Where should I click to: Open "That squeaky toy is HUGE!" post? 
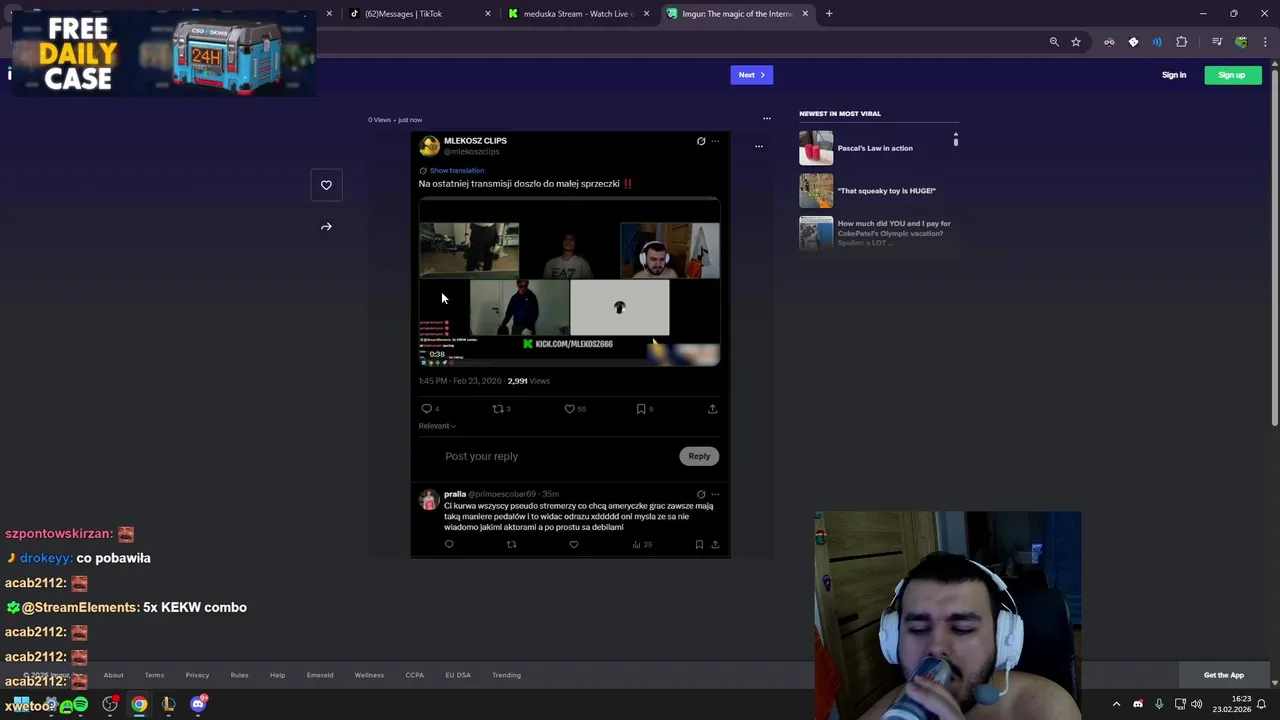pyautogui.click(x=886, y=191)
